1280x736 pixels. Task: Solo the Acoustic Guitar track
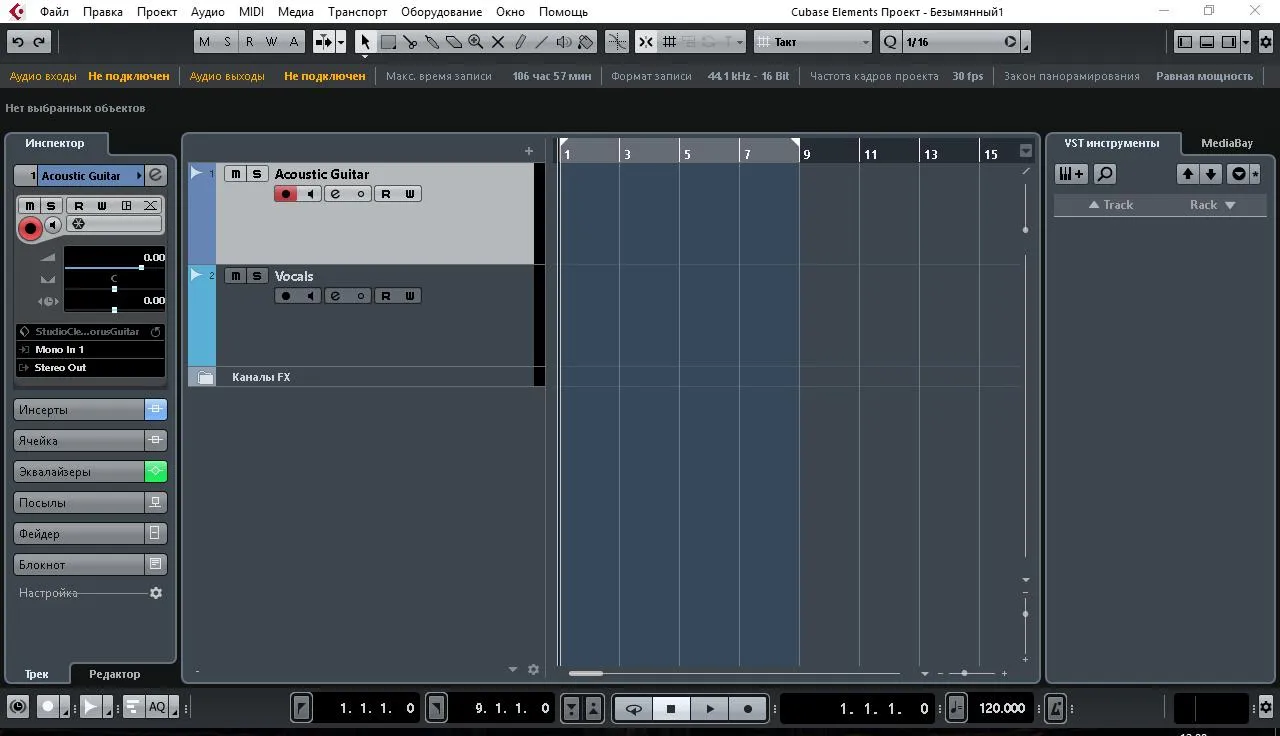[x=257, y=174]
